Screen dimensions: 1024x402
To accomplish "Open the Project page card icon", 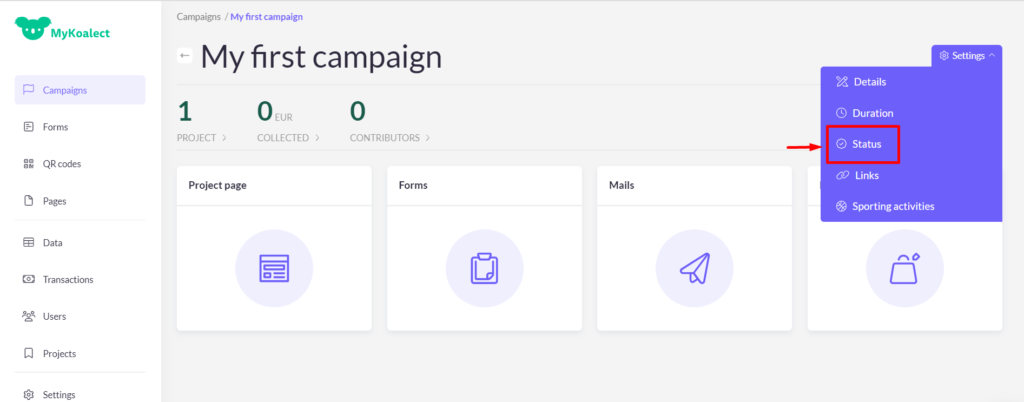I will pos(274,268).
